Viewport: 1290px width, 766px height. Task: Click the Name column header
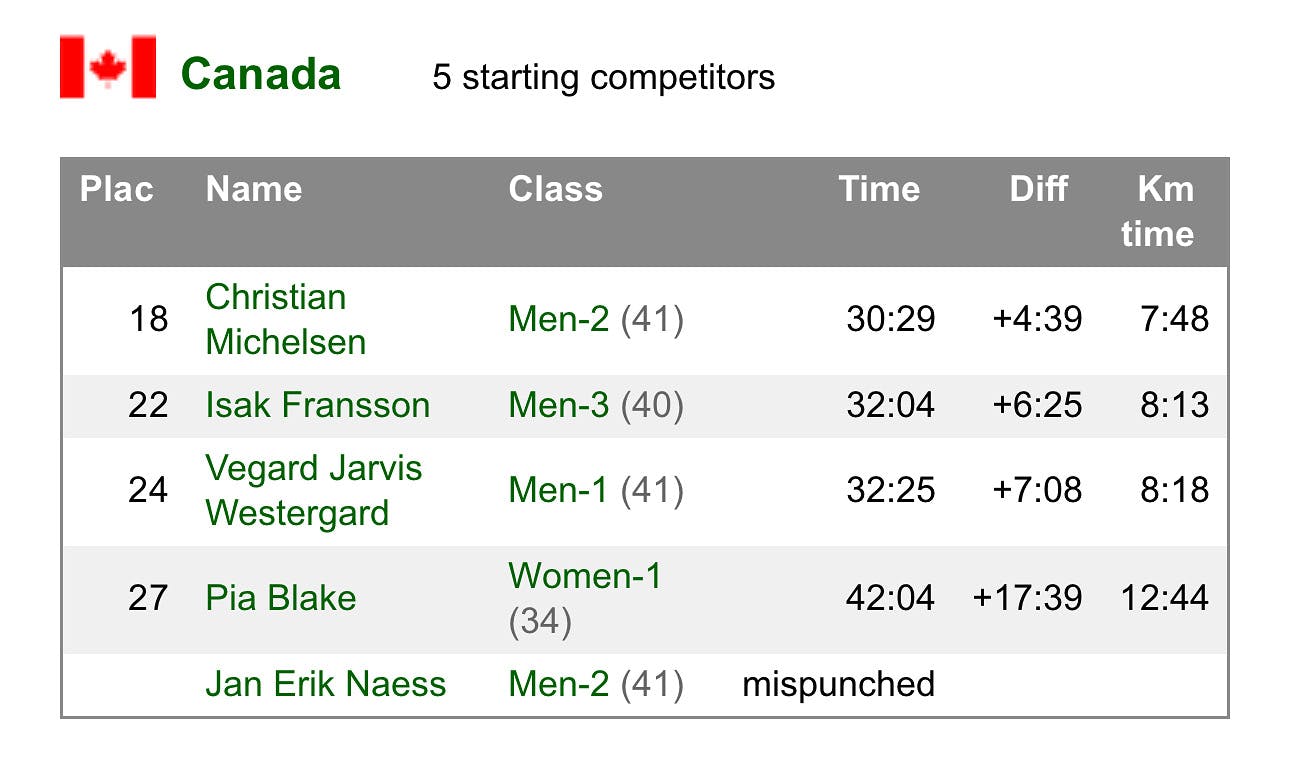254,189
